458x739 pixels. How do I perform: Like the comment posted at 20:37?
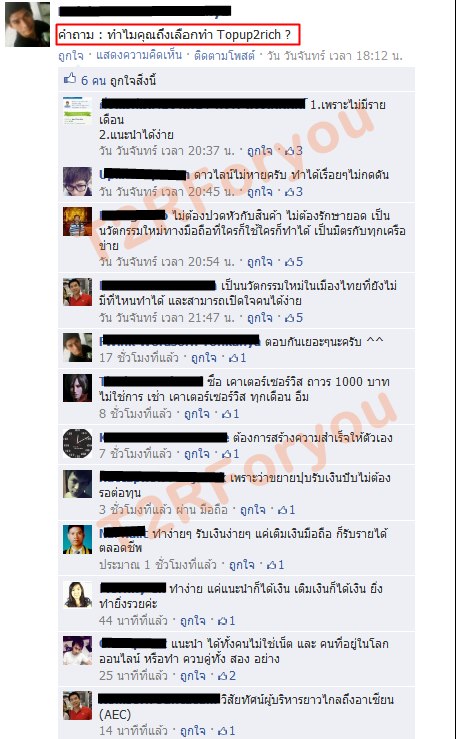260,151
